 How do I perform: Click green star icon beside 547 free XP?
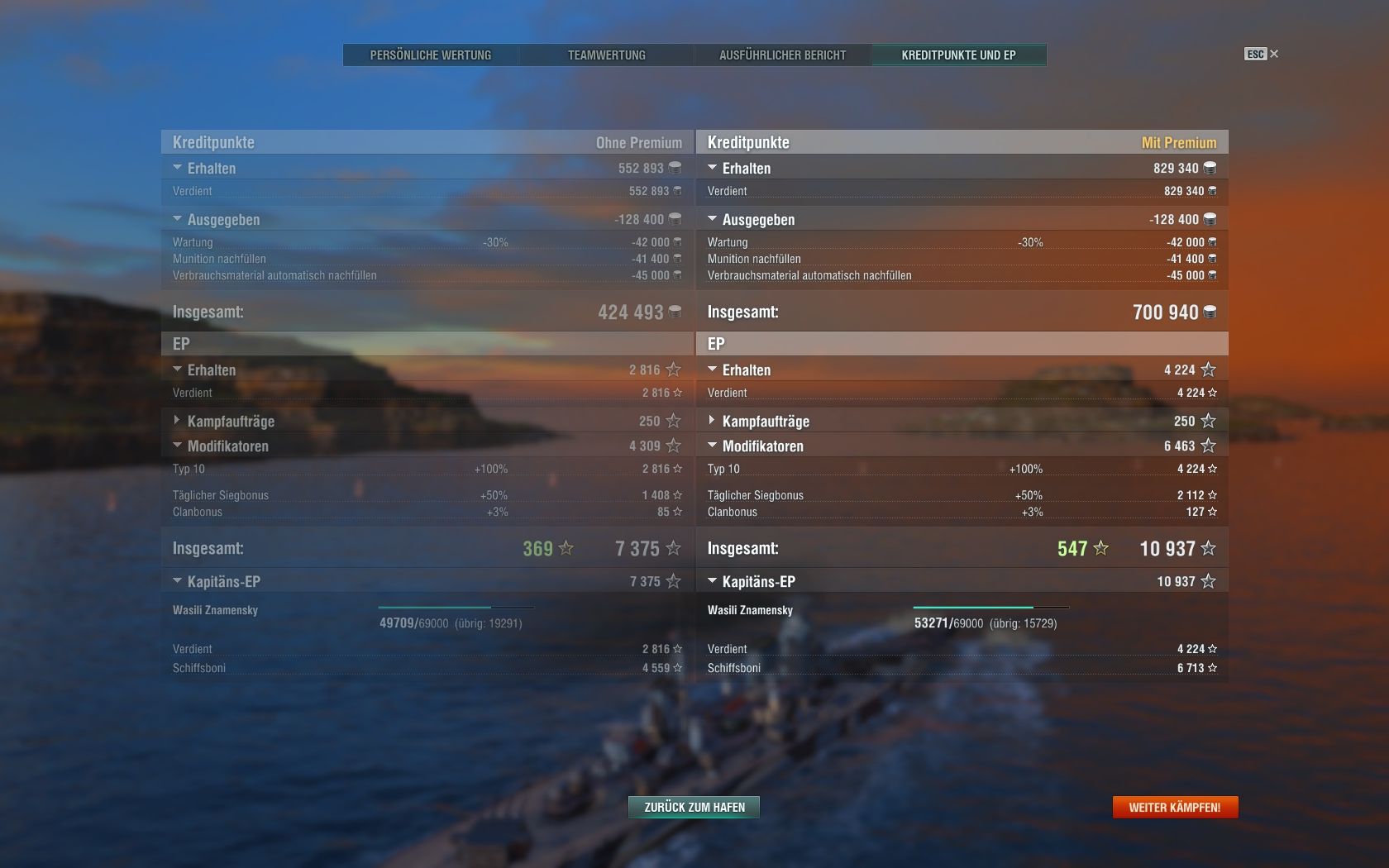1100,547
